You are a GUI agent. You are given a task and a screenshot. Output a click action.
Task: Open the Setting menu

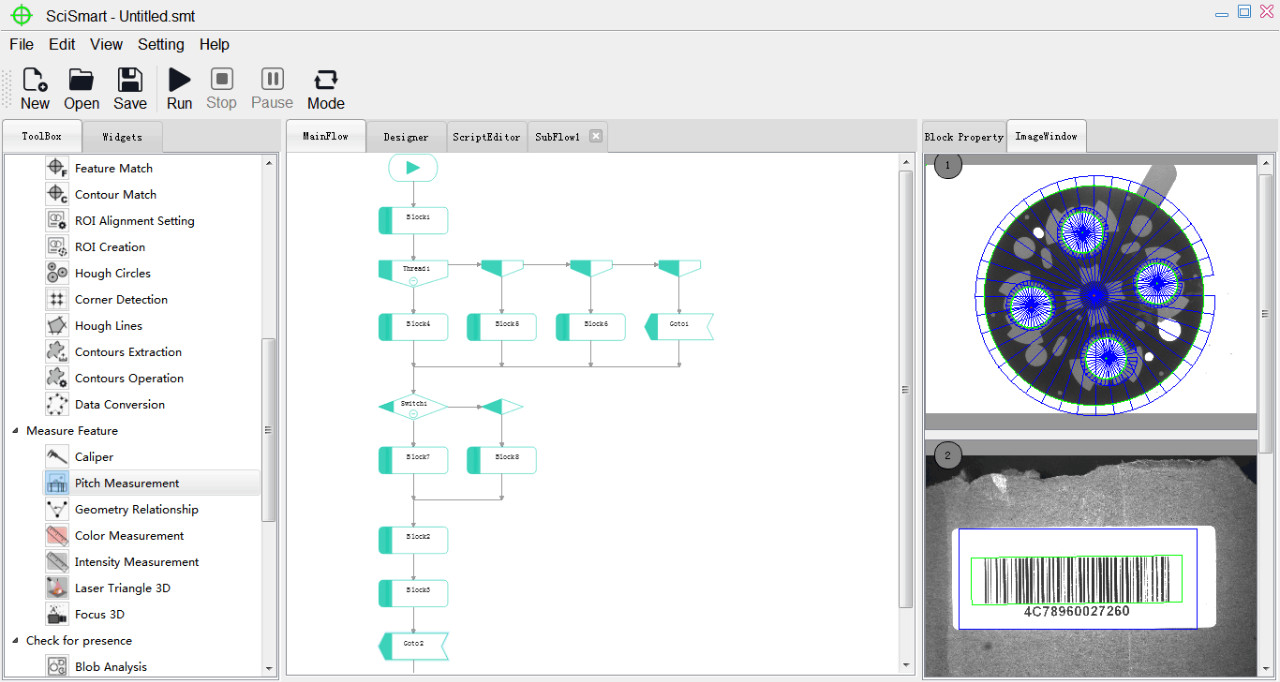pyautogui.click(x=161, y=44)
